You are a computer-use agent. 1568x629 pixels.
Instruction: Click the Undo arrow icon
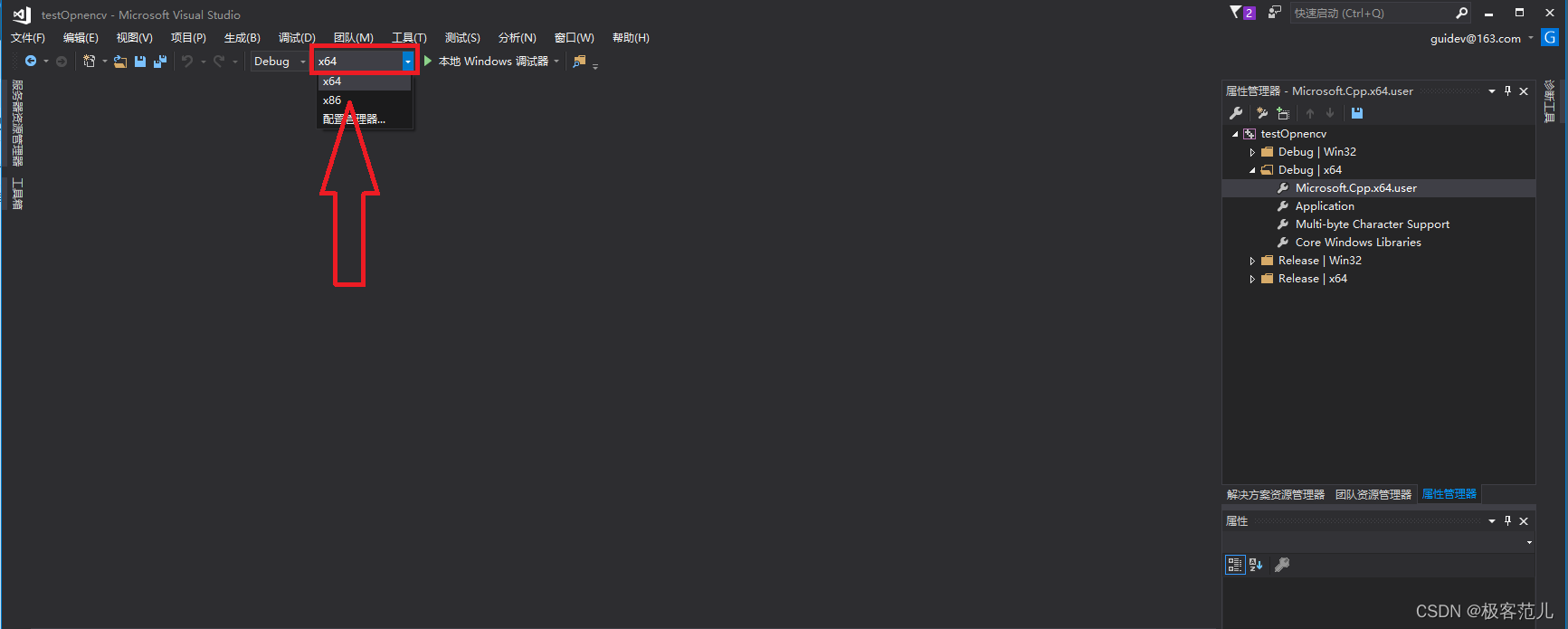(187, 62)
